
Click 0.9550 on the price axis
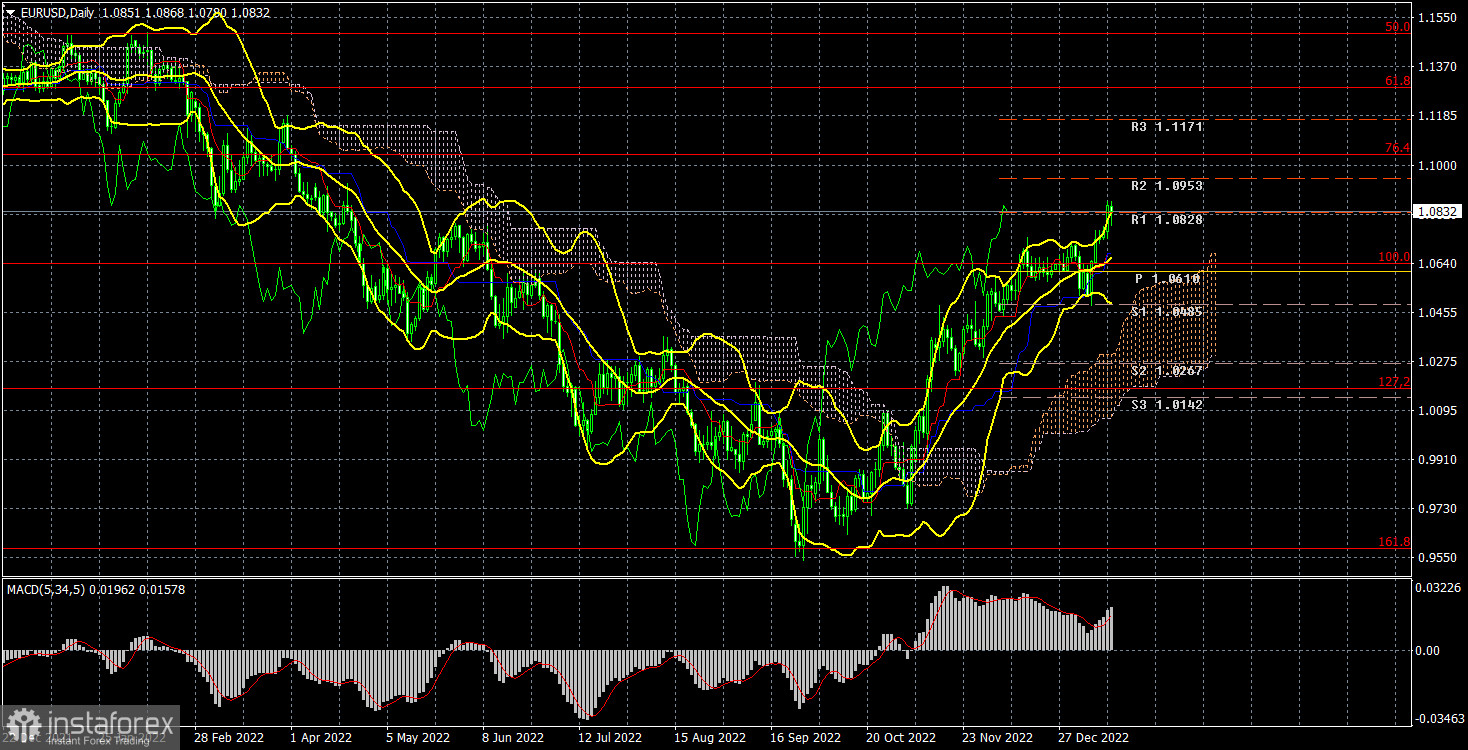click(1439, 559)
